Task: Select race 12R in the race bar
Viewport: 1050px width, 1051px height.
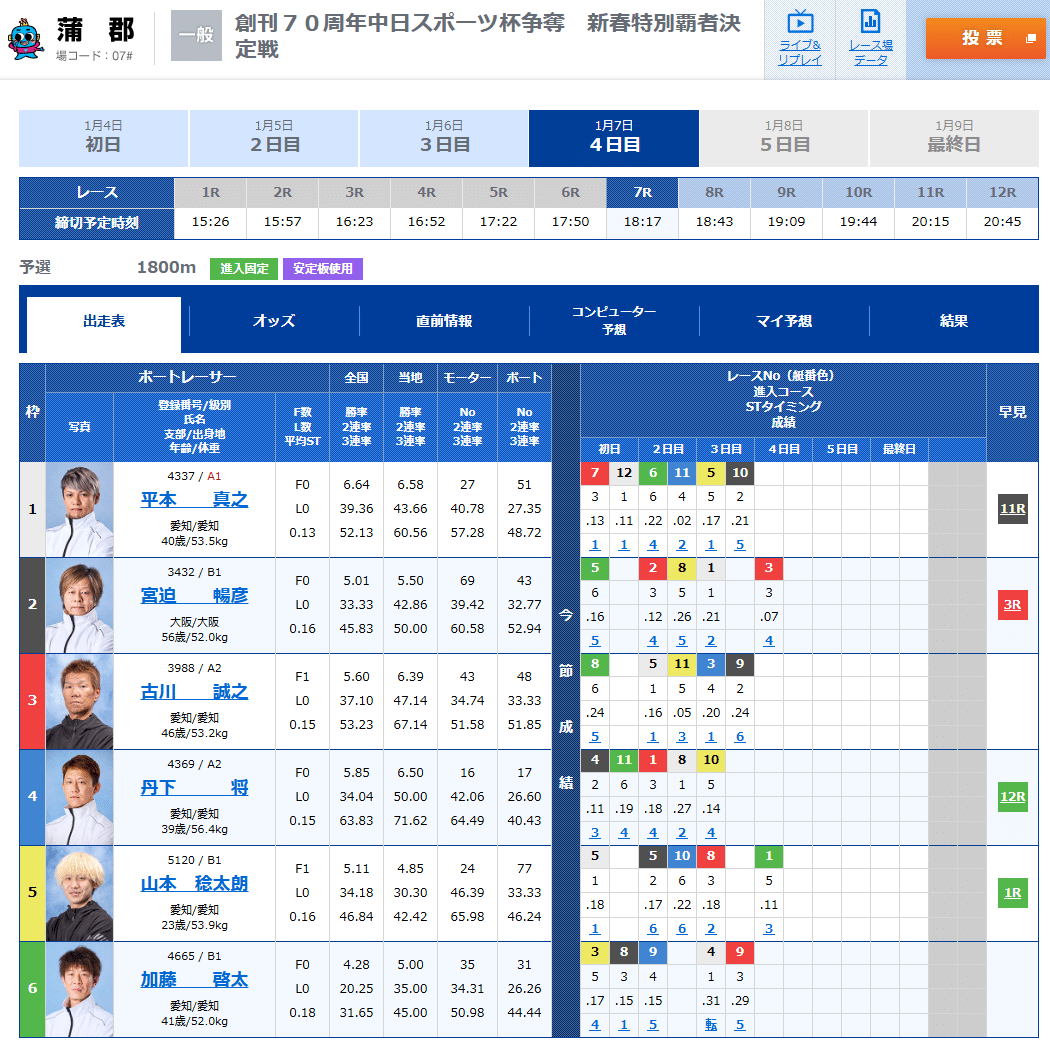Action: click(1002, 192)
